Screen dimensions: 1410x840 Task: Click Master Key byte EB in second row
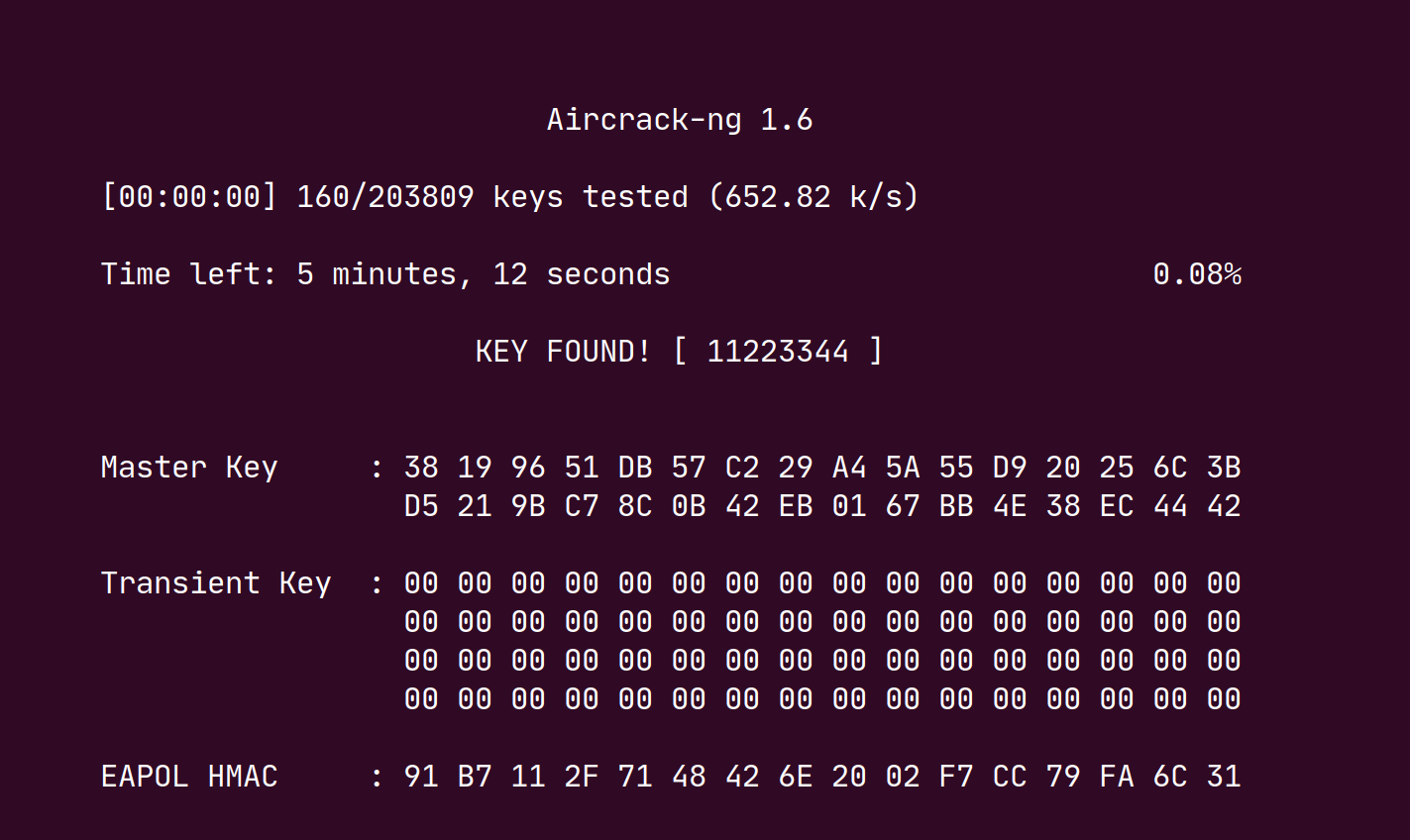tap(796, 506)
